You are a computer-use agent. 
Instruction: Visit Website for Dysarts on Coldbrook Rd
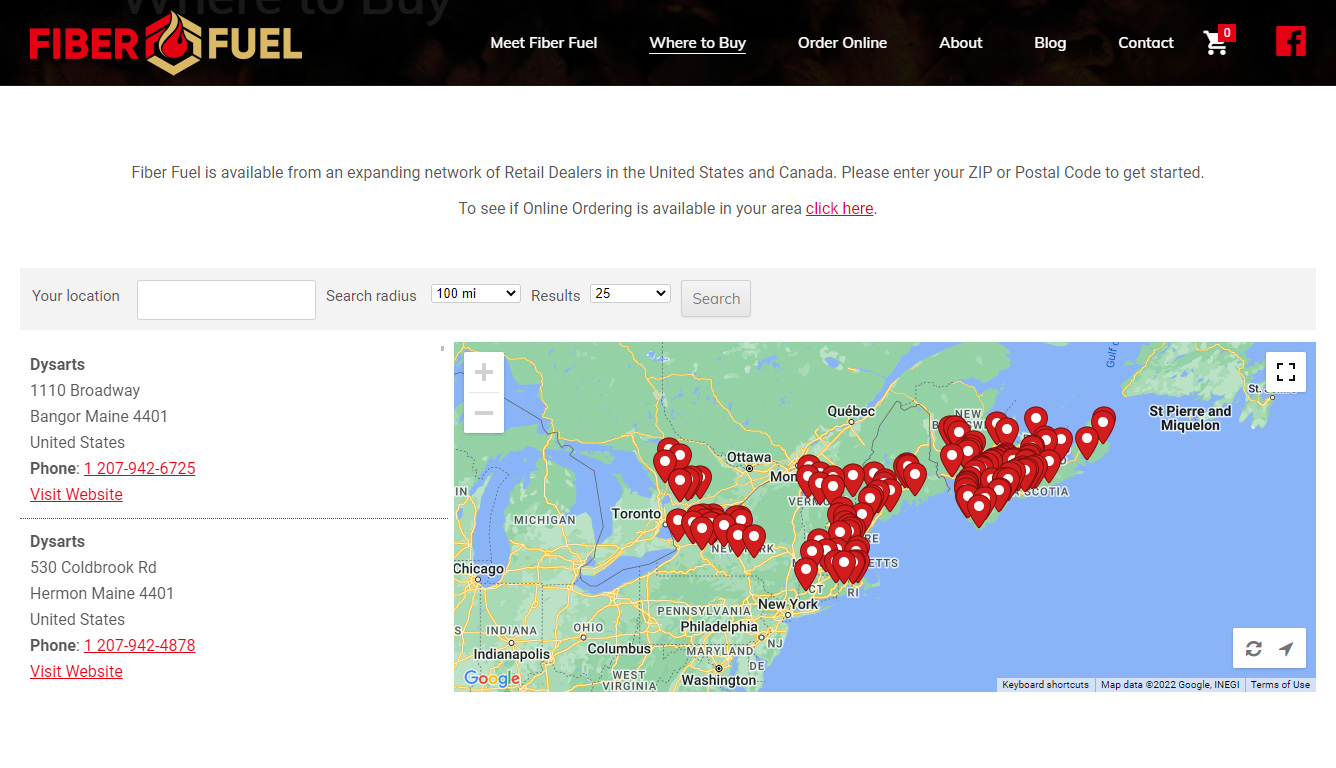(x=76, y=672)
